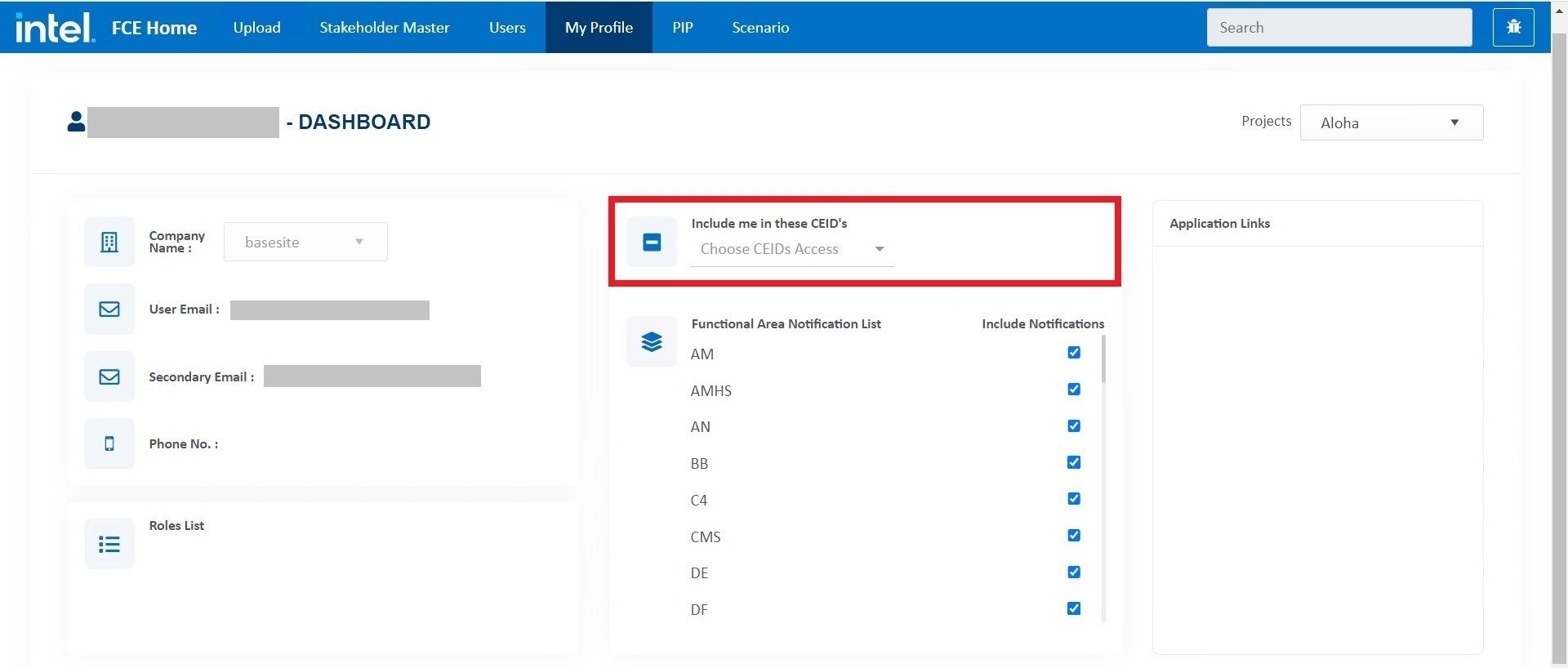Click into the Search input field
Image resolution: width=1568 pixels, height=668 pixels.
(x=1339, y=28)
